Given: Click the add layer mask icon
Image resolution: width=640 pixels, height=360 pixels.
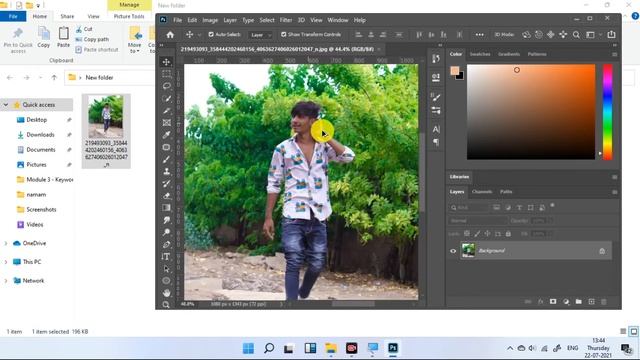Looking at the screenshot, I should pos(553,302).
